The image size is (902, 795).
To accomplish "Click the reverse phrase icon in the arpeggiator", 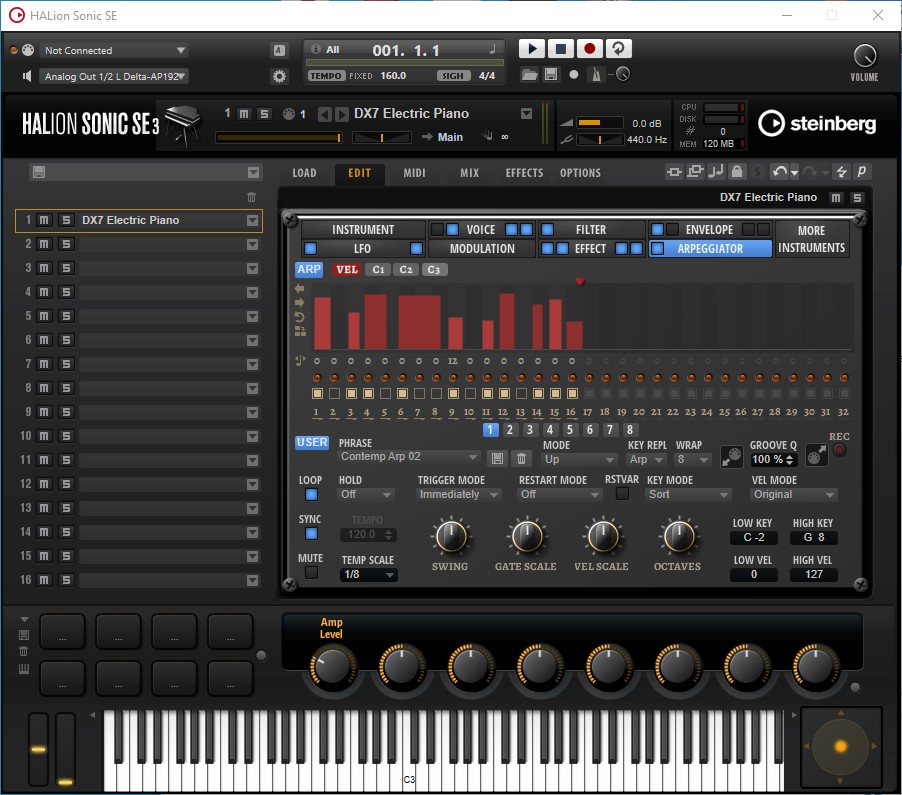I will (299, 316).
